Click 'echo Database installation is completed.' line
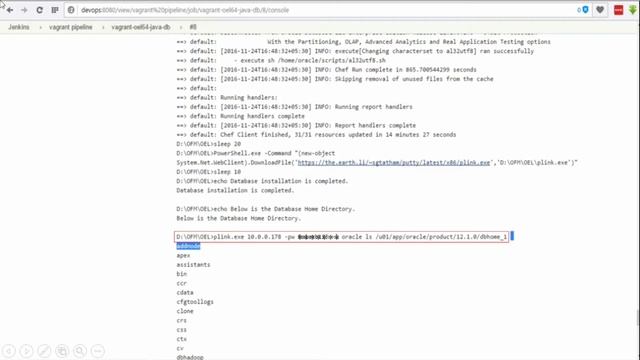Viewport: 640px width, 360px height. point(262,181)
